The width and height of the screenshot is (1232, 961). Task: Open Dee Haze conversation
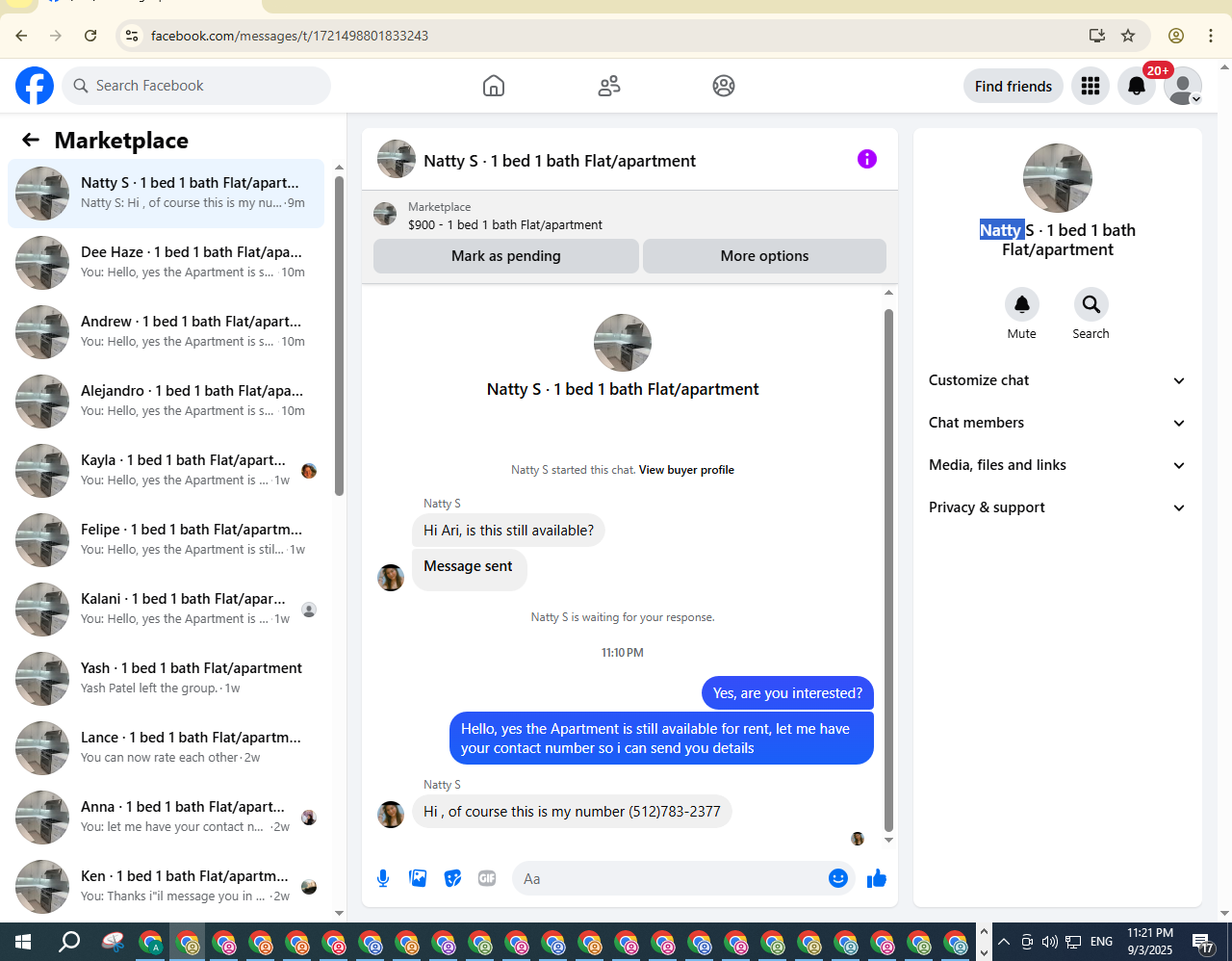click(x=166, y=263)
